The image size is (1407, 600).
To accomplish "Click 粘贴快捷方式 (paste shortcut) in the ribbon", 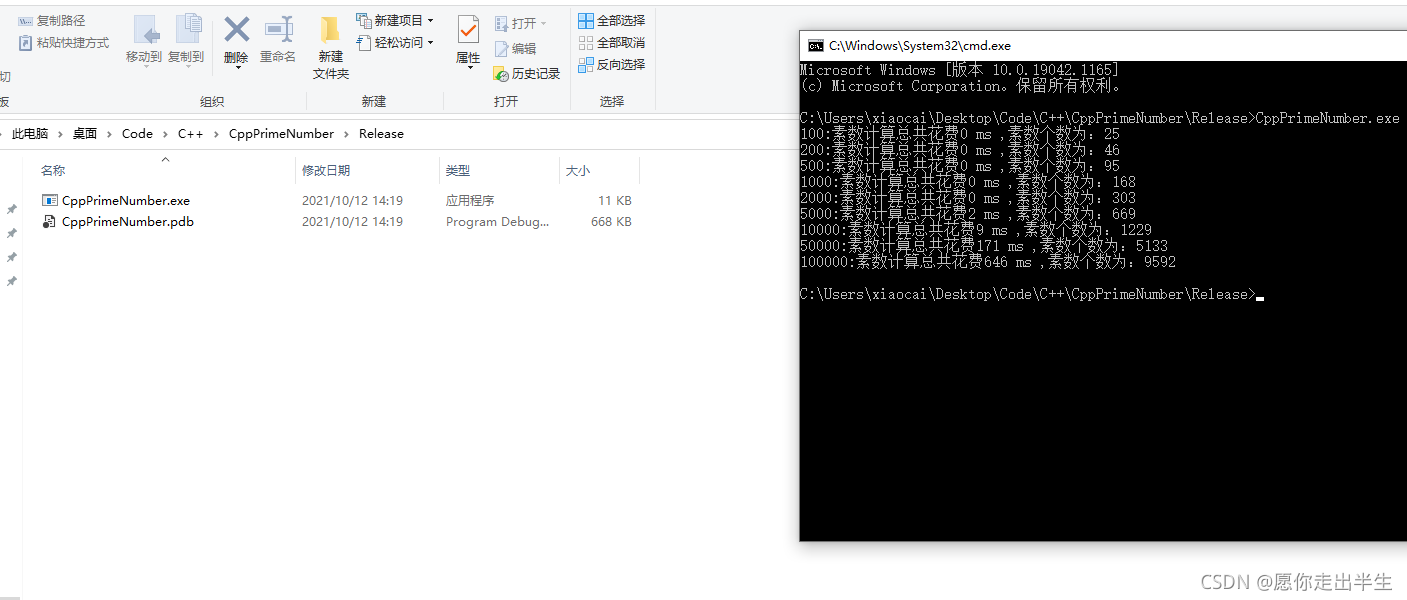I will pos(64,43).
